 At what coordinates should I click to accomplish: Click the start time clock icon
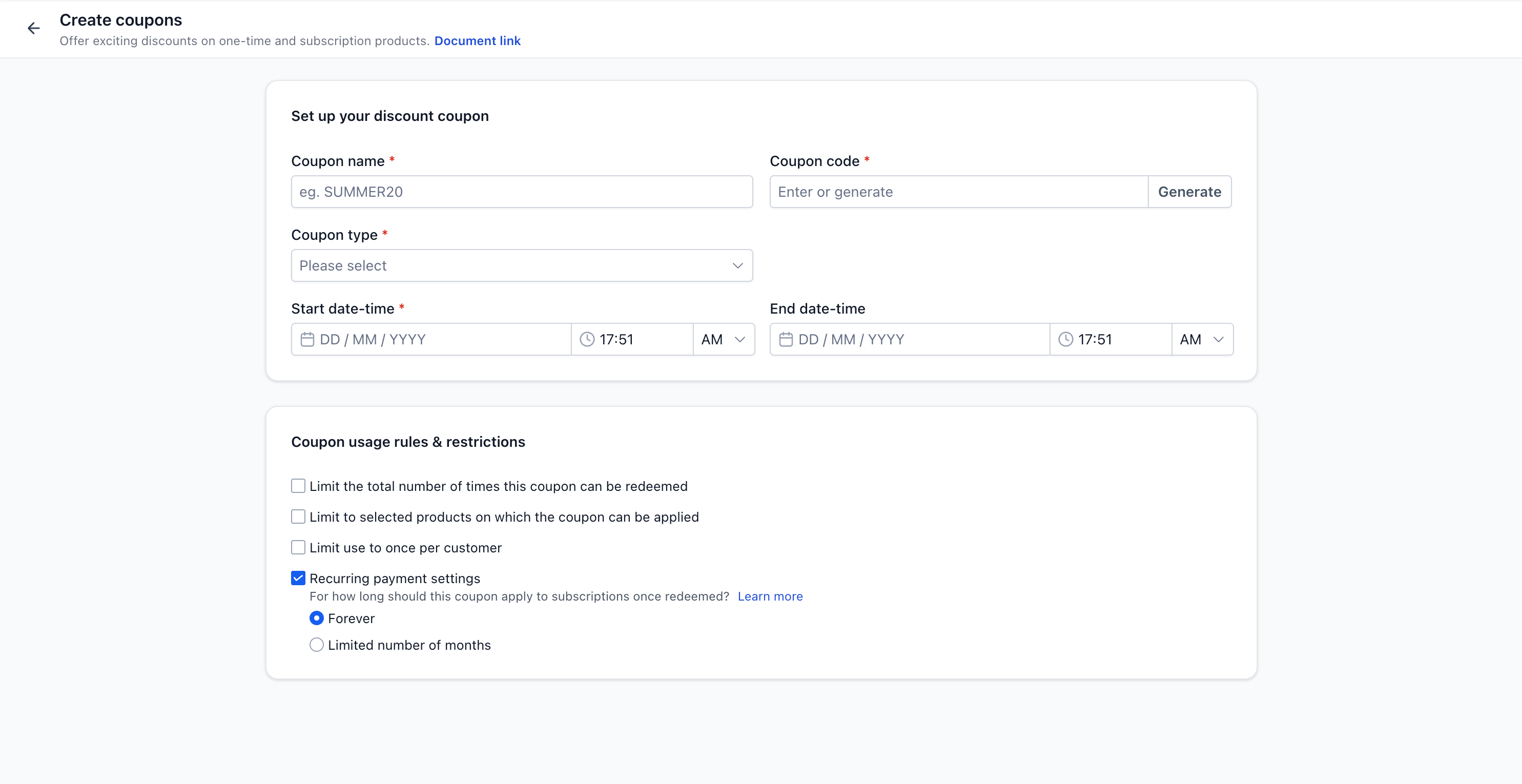click(x=587, y=339)
